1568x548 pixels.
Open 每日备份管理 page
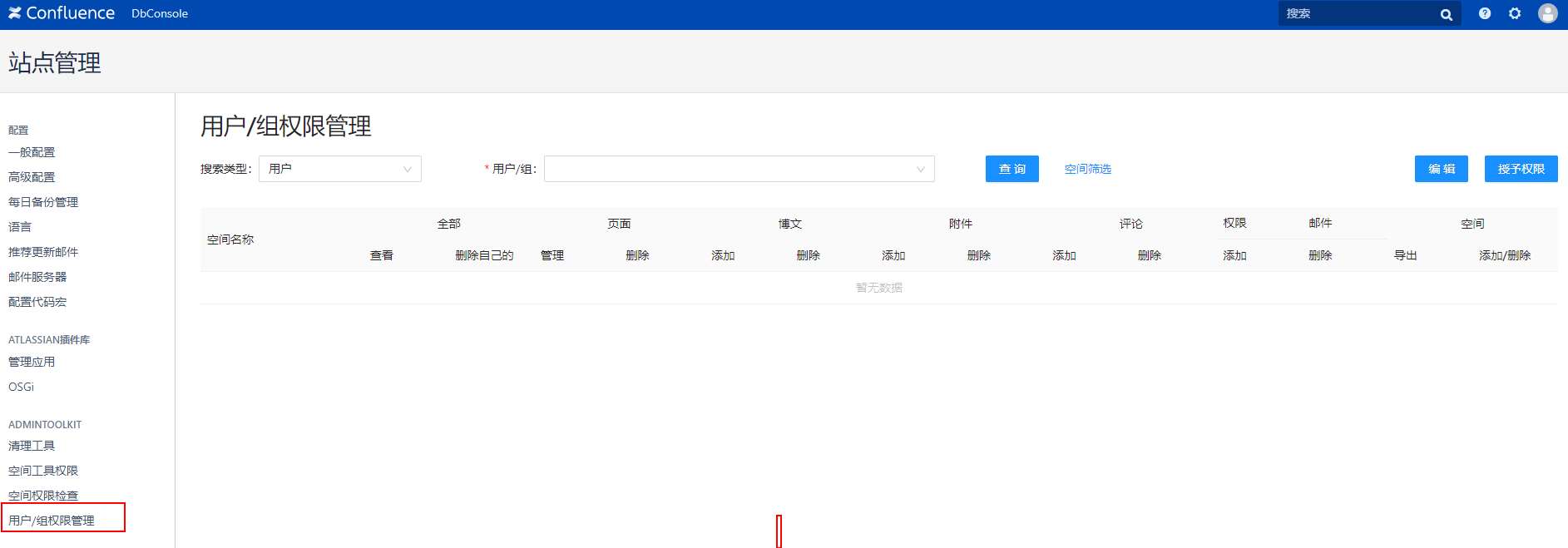point(43,202)
